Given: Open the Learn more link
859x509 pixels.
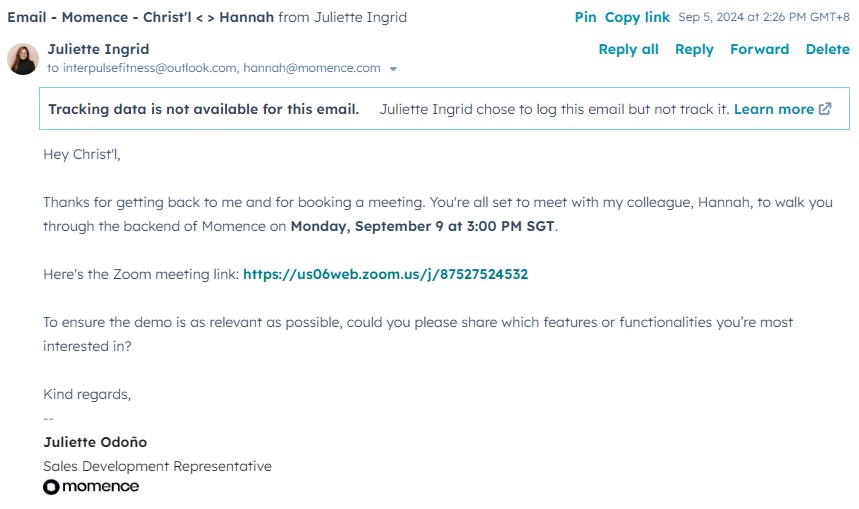Looking at the screenshot, I should click(x=773, y=109).
